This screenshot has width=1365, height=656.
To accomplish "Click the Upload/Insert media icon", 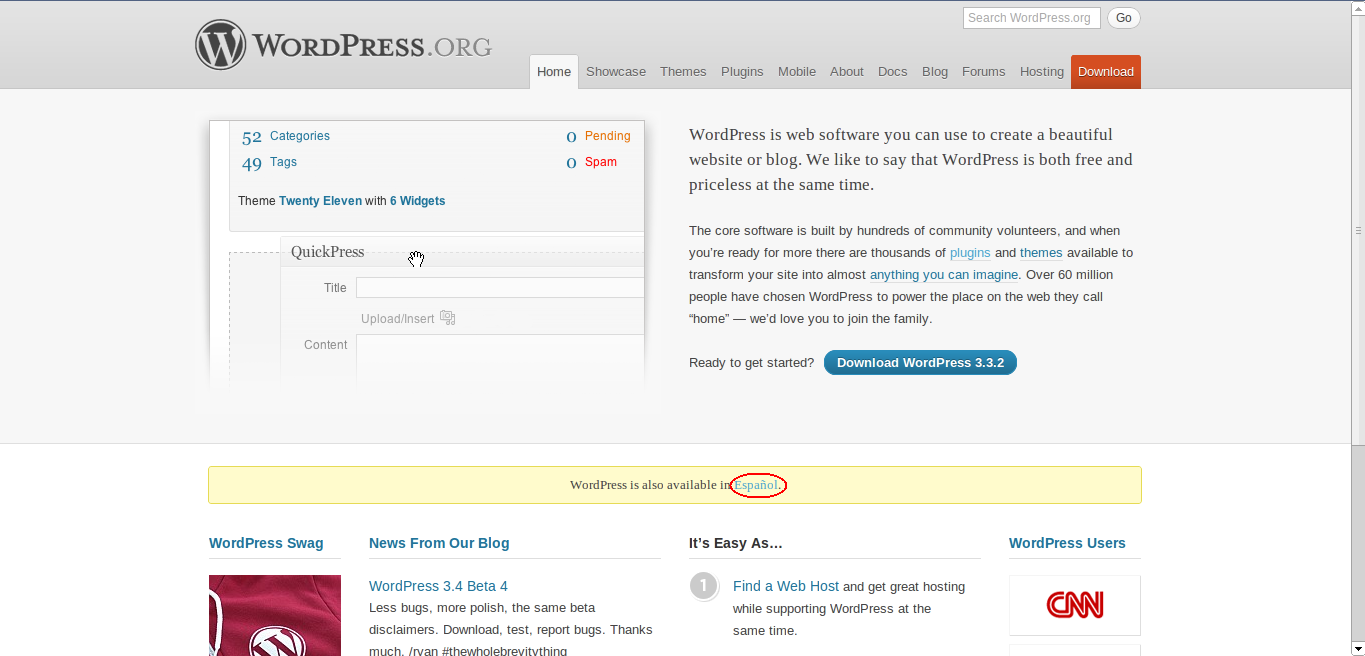I will (448, 318).
